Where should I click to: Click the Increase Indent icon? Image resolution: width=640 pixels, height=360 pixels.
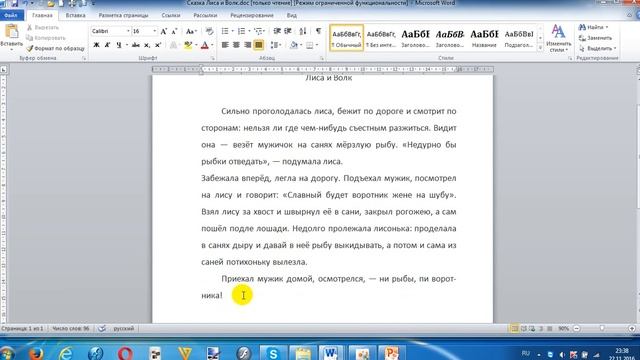(288, 31)
